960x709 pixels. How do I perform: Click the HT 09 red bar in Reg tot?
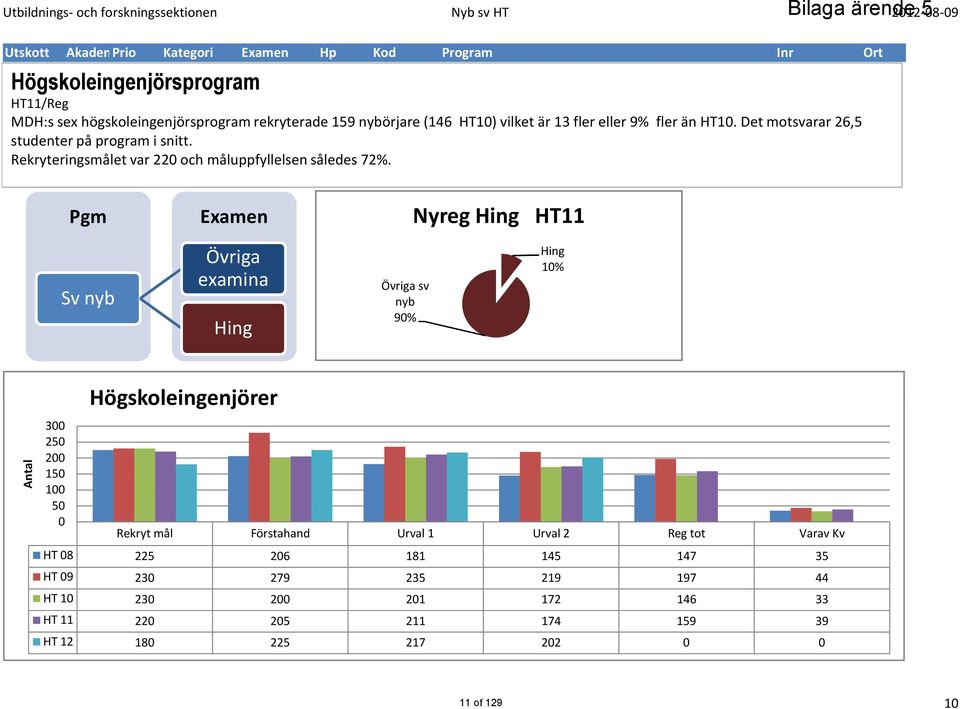click(x=666, y=490)
